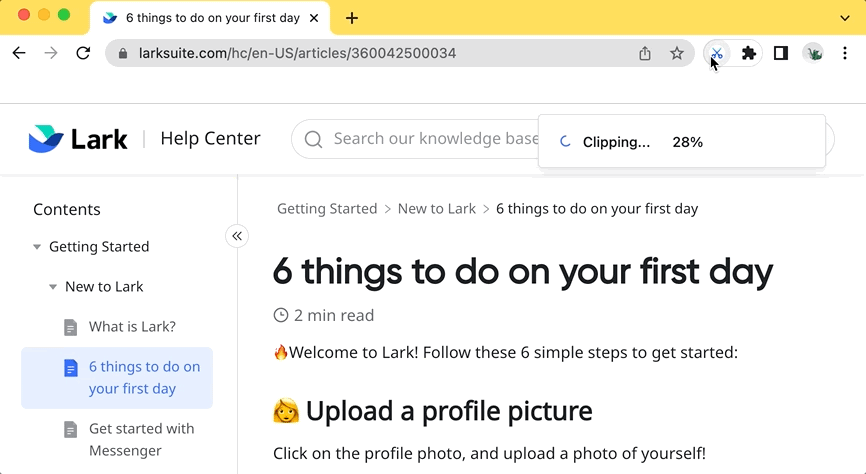866x474 pixels.
Task: Collapse the Getting Started section
Action: tap(37, 247)
